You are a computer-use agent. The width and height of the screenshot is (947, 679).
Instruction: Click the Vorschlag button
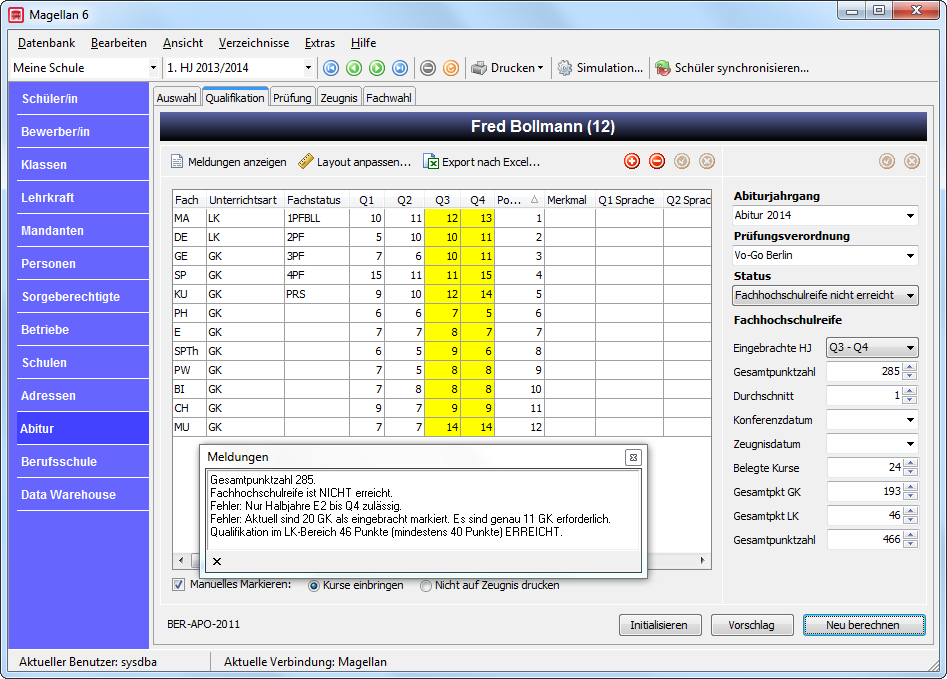click(752, 625)
